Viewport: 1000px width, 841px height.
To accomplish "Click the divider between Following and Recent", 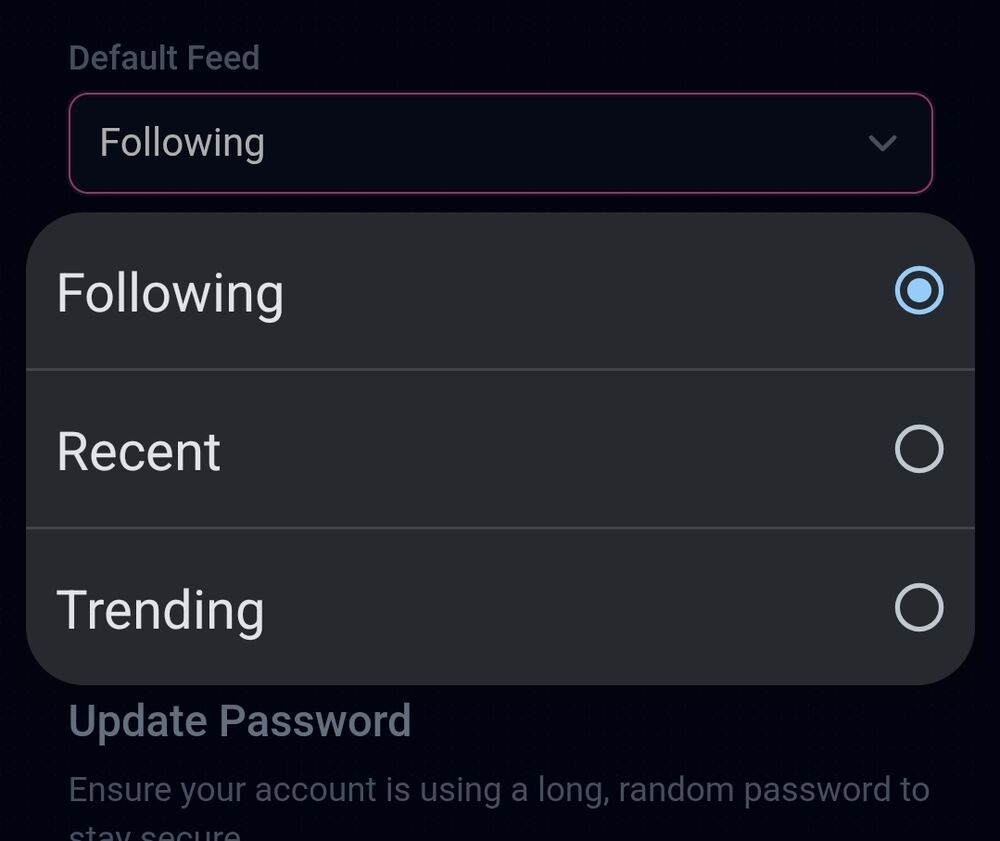I will tap(500, 370).
